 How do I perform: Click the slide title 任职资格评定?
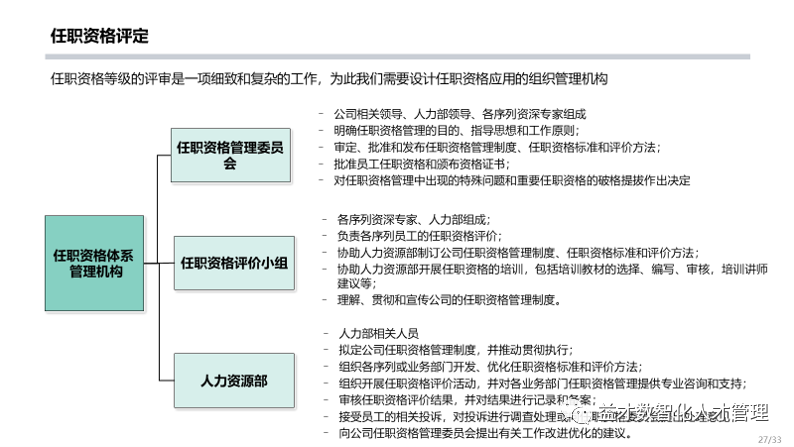click(99, 36)
